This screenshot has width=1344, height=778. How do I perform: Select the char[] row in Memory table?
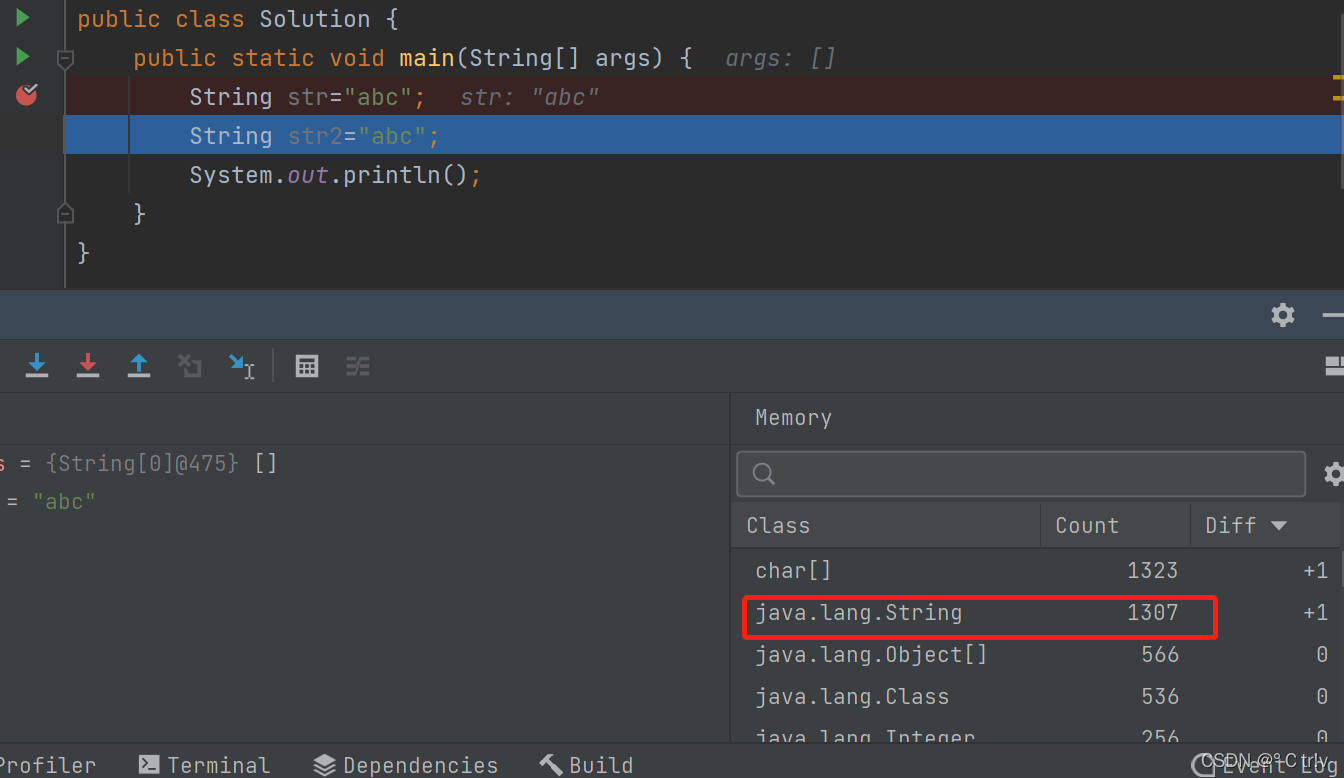coord(1035,571)
